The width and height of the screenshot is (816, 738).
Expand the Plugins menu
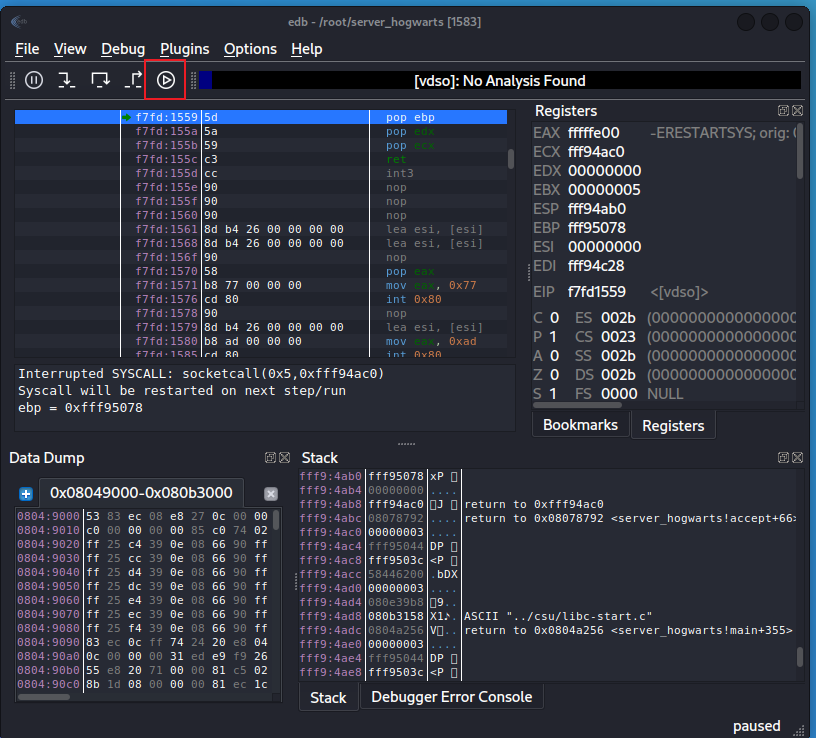(x=185, y=48)
